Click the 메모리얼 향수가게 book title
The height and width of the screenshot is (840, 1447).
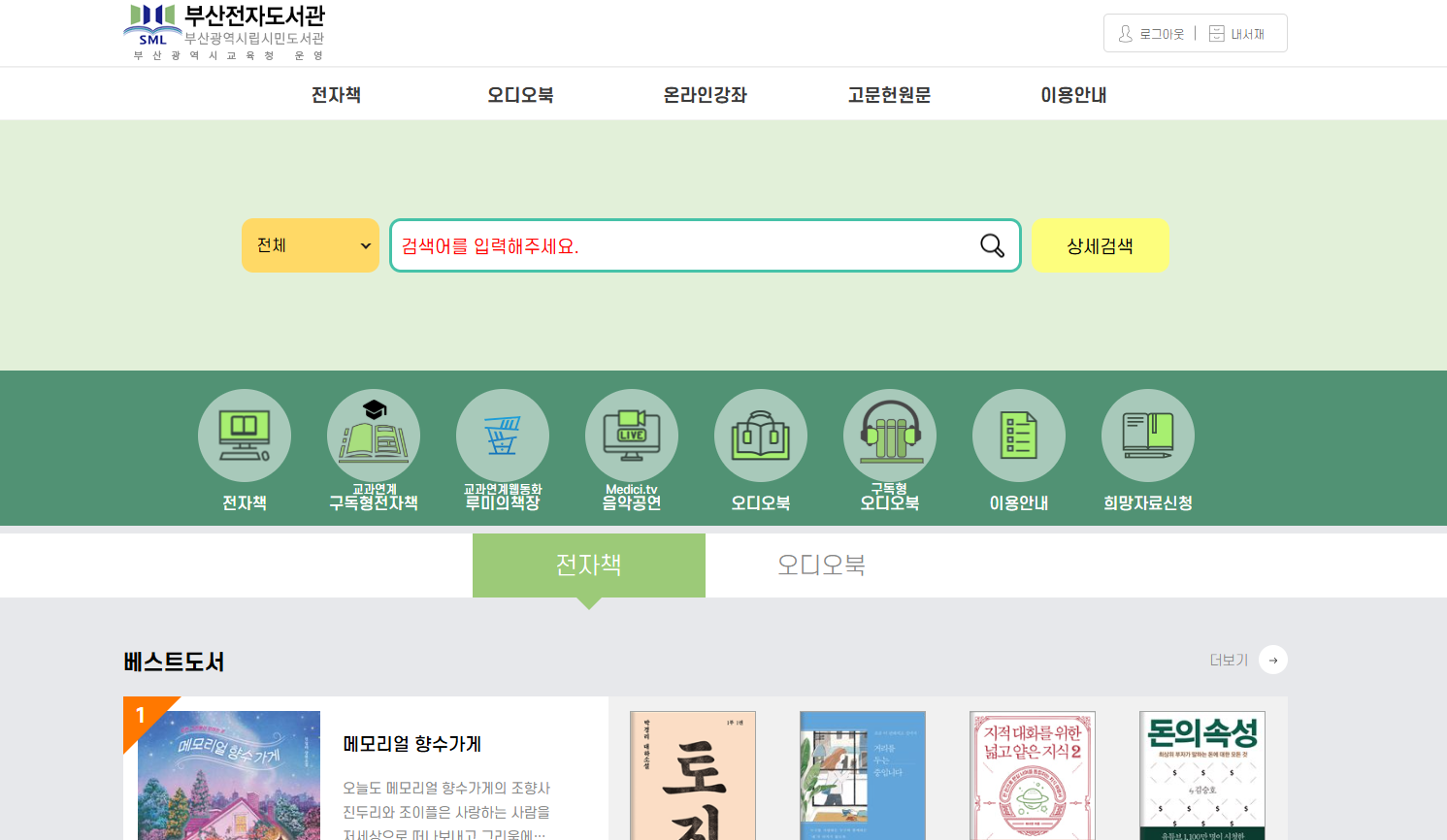(x=412, y=744)
